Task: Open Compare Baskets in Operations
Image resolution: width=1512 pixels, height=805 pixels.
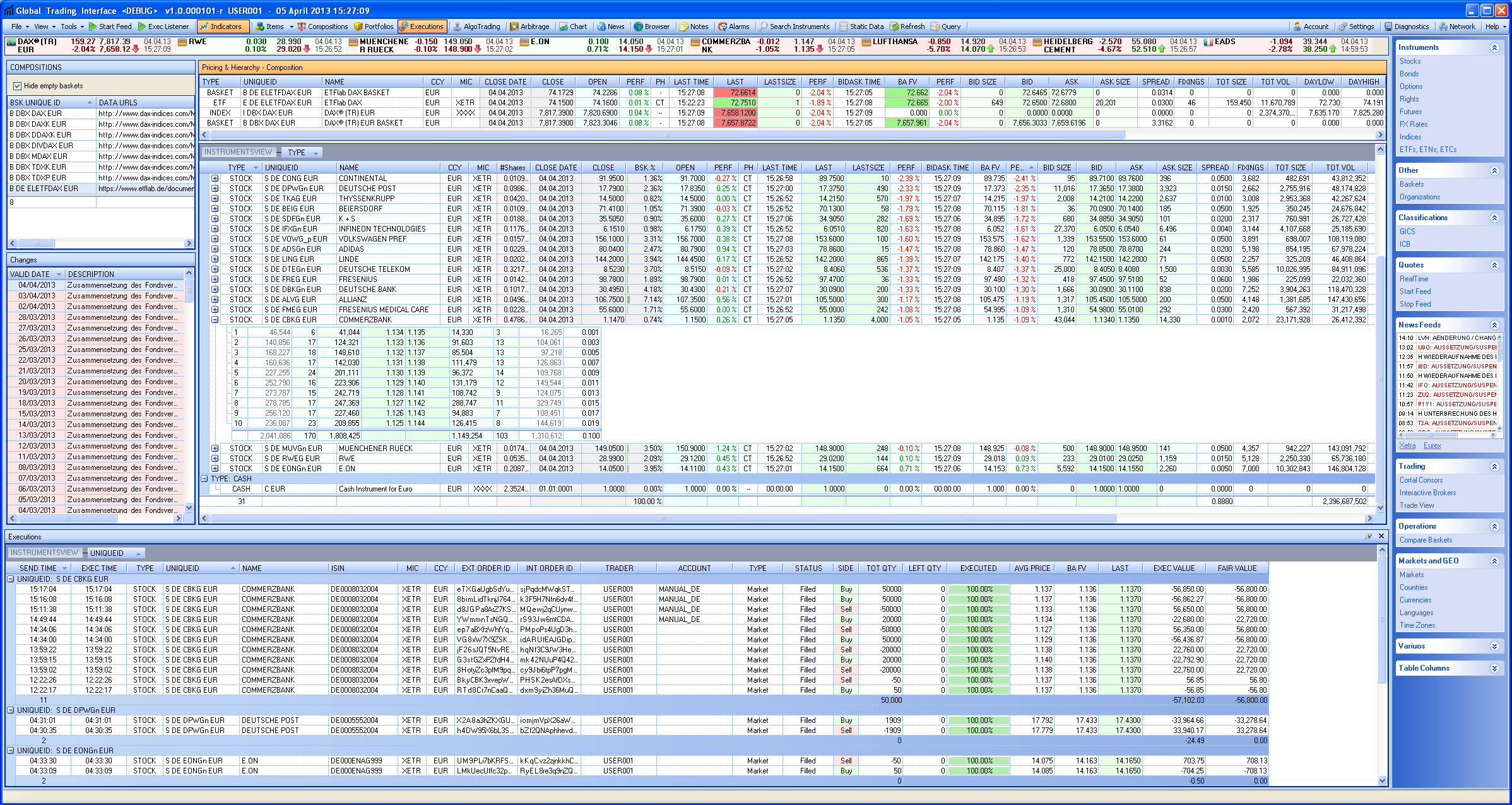Action: click(1426, 540)
